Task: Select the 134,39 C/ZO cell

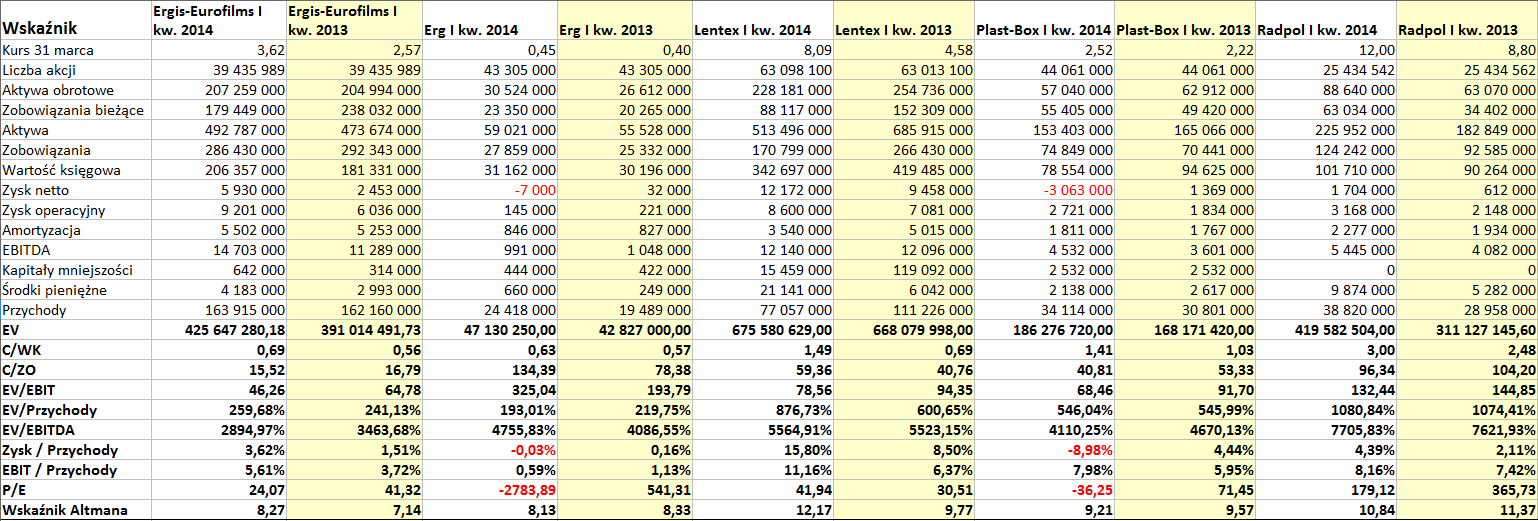Action: pos(488,370)
